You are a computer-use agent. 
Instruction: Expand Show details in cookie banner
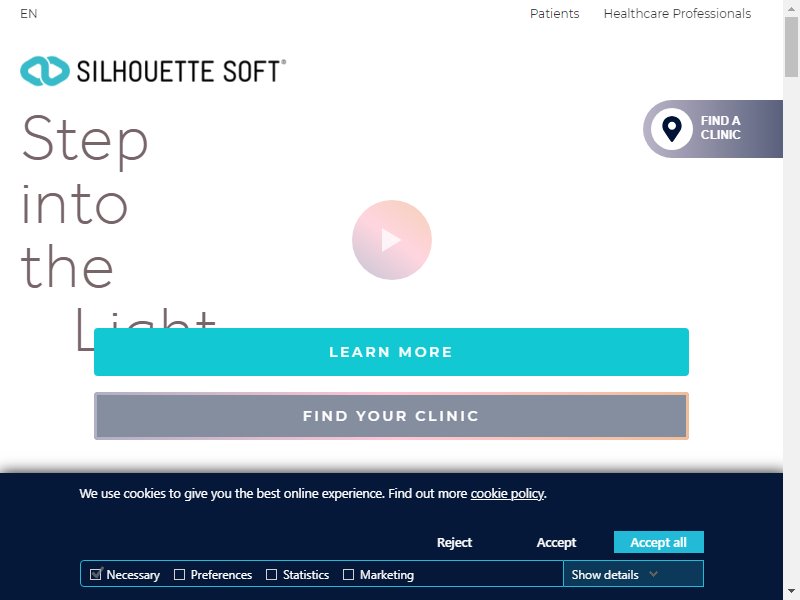click(x=633, y=574)
